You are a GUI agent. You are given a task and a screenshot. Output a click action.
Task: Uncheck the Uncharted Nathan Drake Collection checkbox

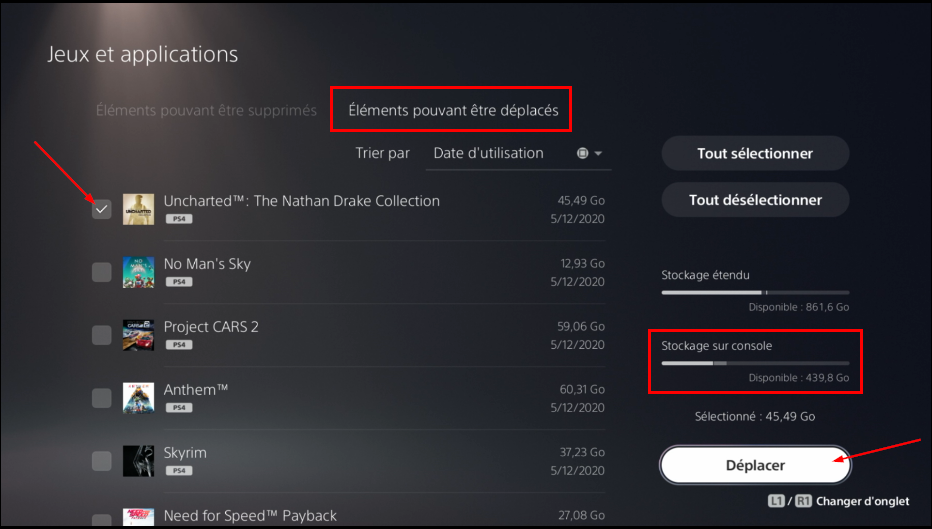(102, 209)
